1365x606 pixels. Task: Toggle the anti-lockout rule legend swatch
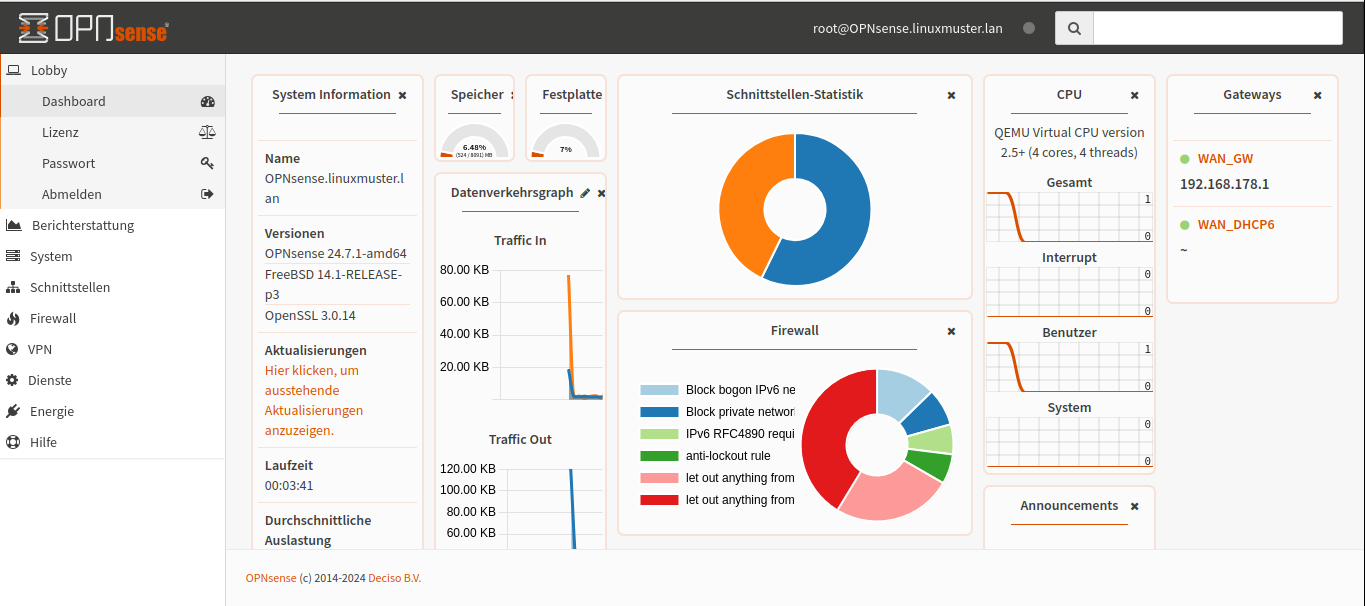tap(659, 456)
